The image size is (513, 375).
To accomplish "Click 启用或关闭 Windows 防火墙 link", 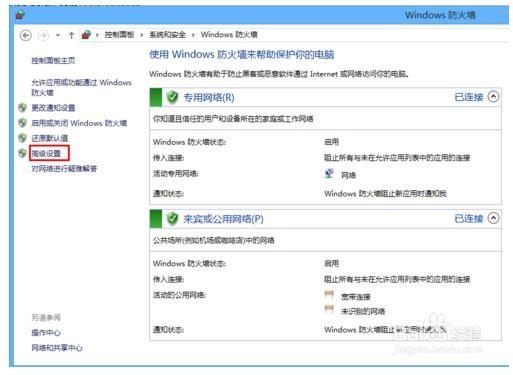I will pyautogui.click(x=79, y=123).
